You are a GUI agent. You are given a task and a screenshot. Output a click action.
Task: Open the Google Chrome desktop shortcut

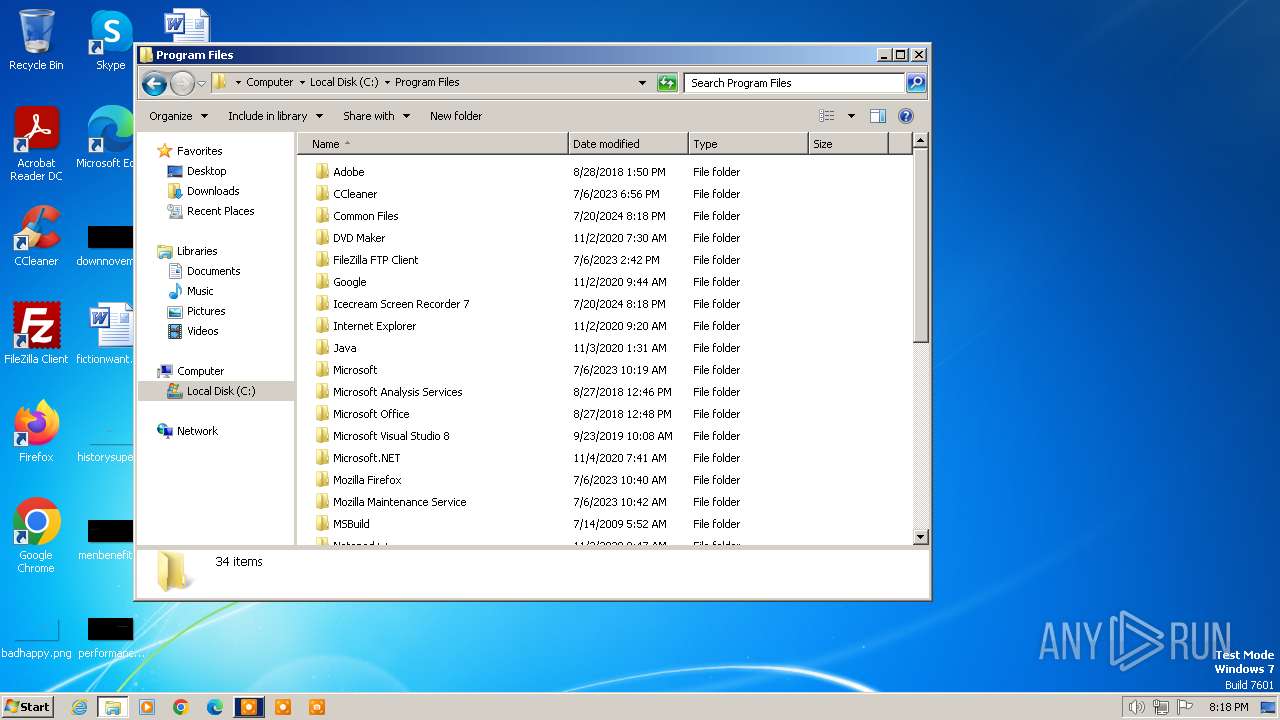[36, 536]
